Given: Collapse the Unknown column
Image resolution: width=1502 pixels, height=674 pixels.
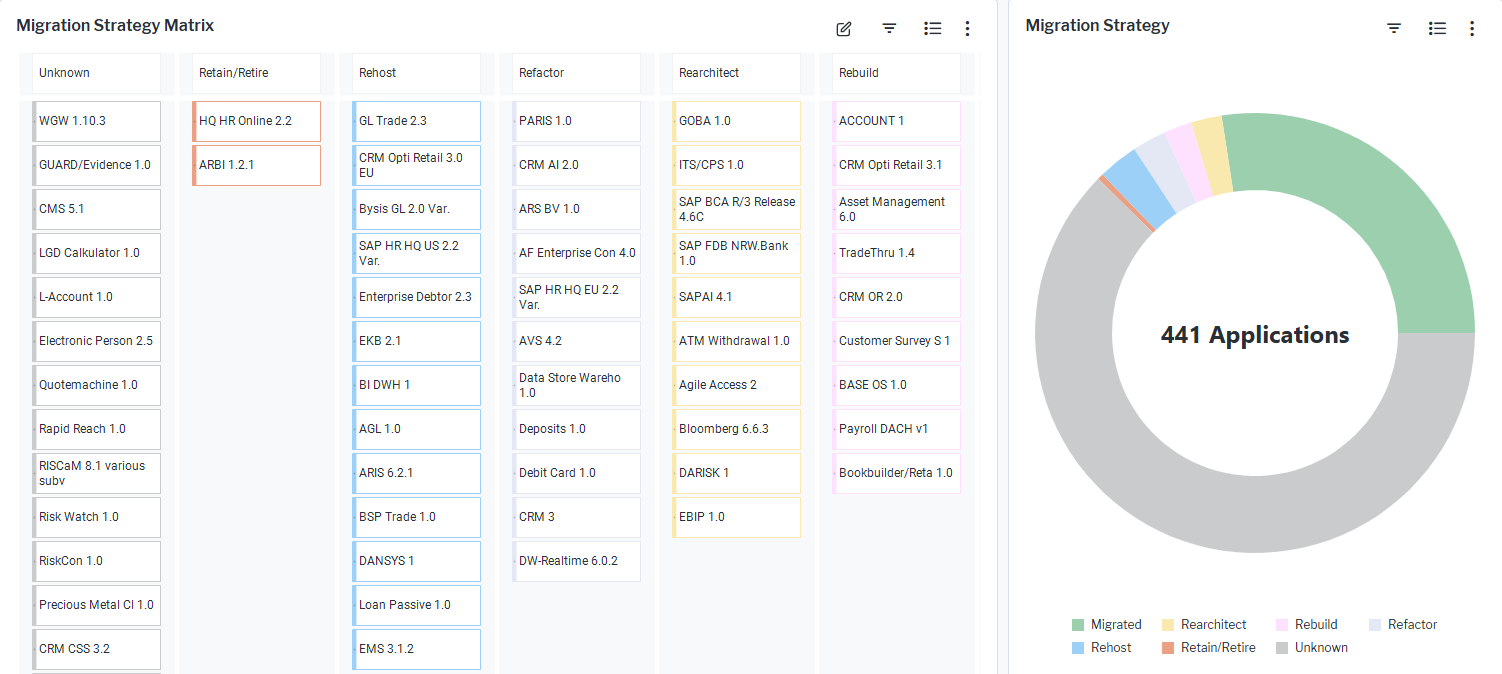Looking at the screenshot, I should (96, 73).
